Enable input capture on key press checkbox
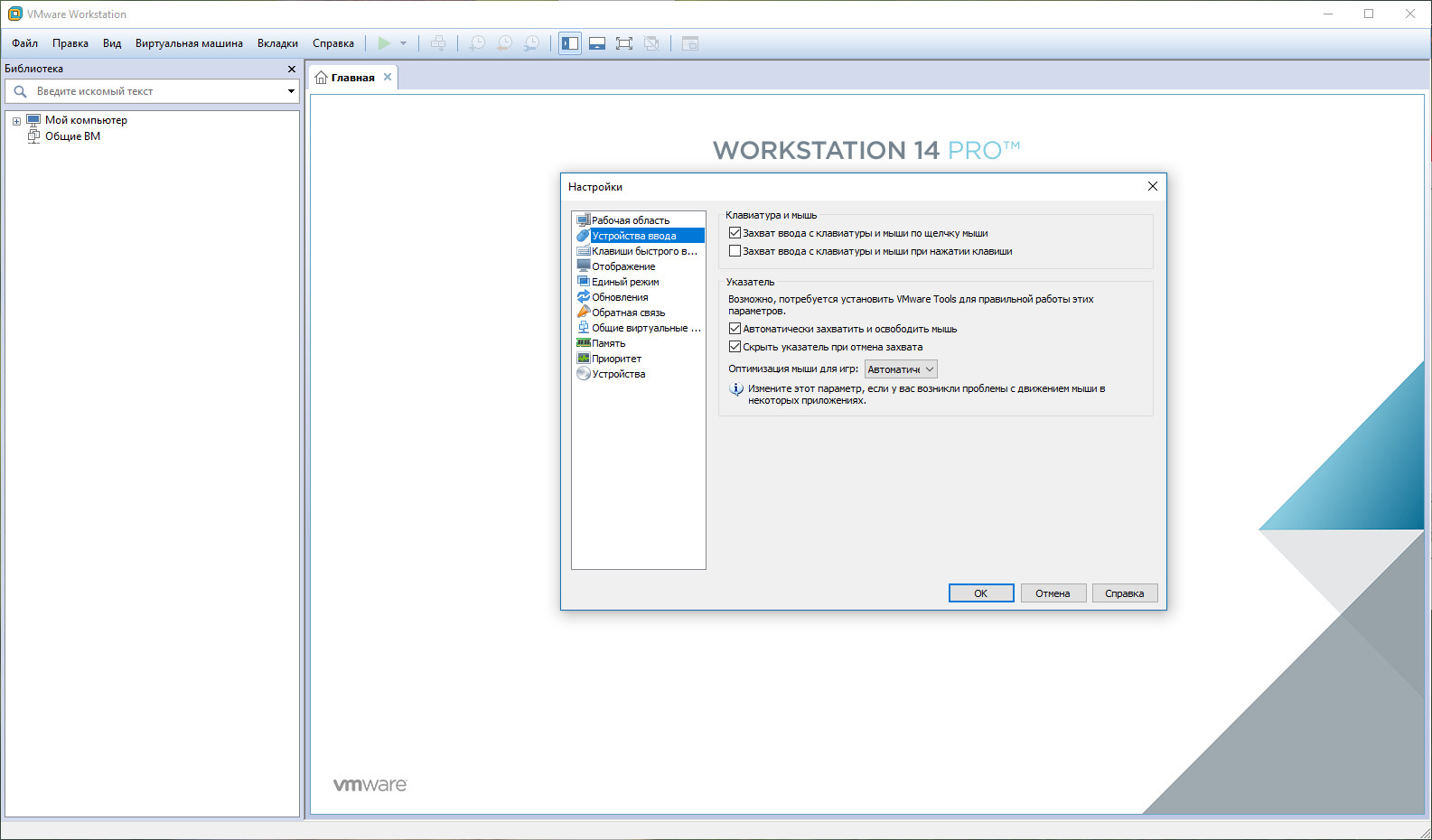The image size is (1432, 840). [x=735, y=251]
